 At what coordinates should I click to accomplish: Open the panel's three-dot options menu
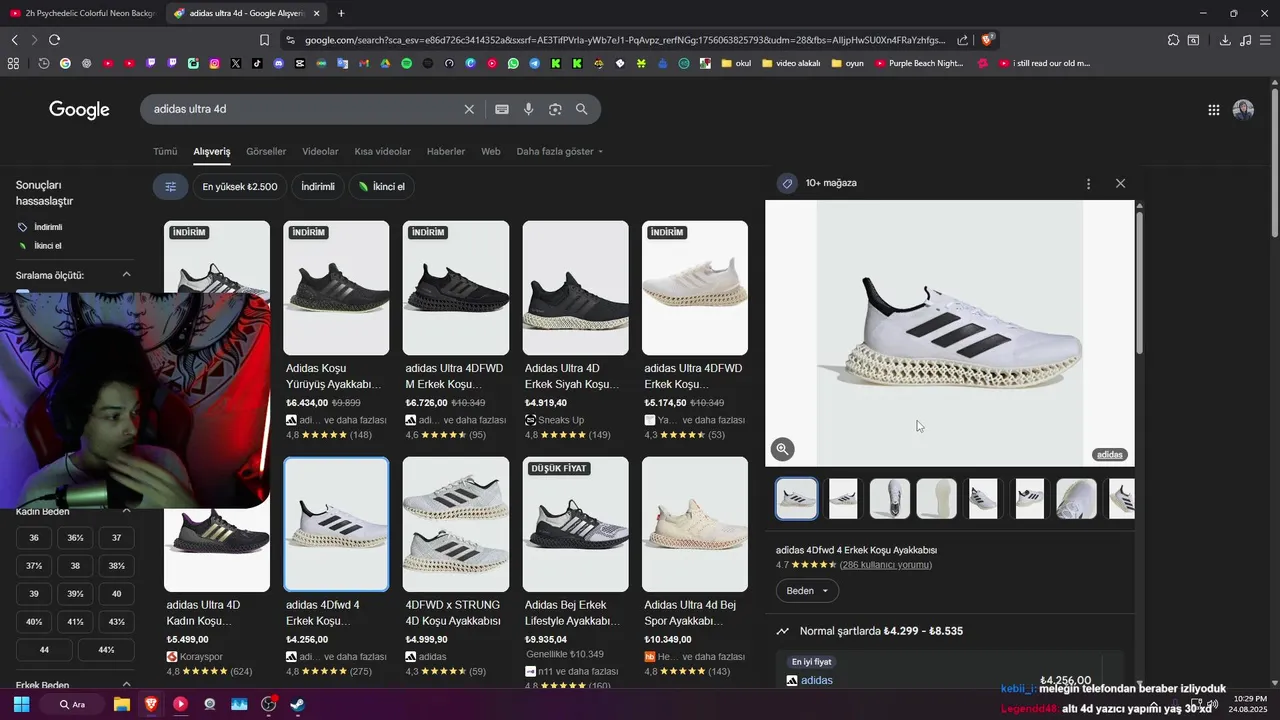click(1088, 184)
